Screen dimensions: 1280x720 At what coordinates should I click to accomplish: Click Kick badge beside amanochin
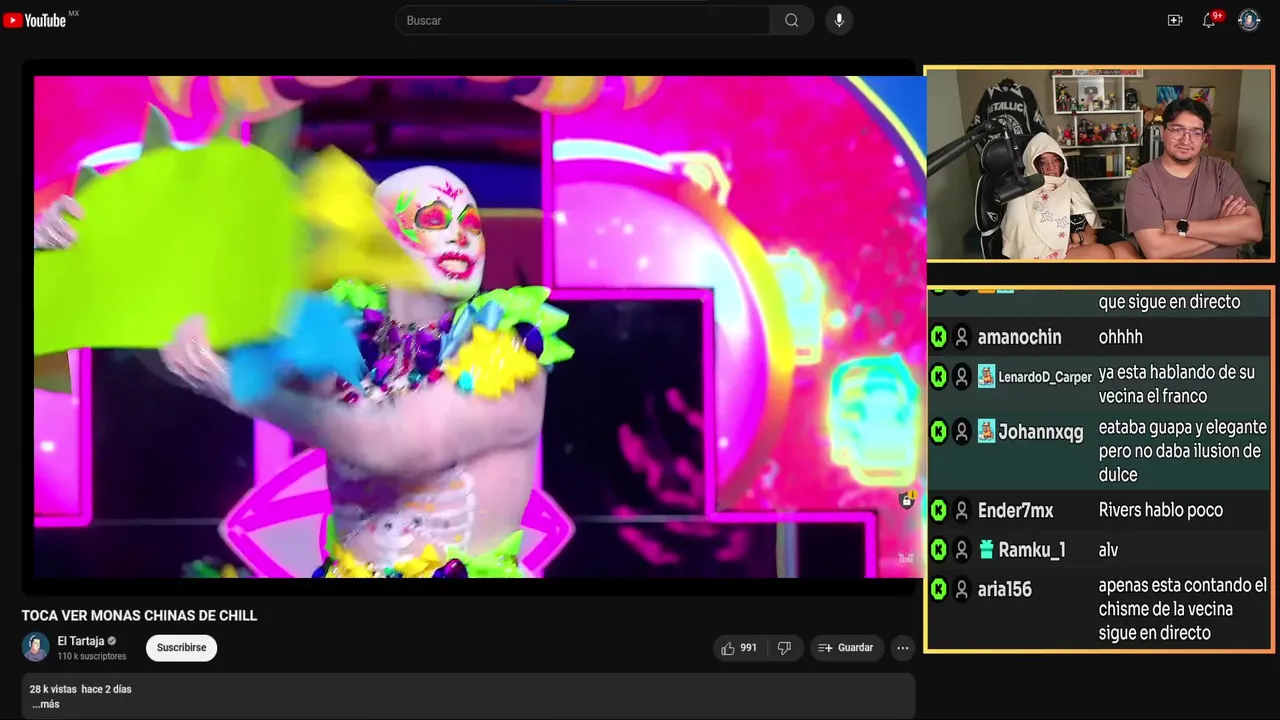tap(938, 337)
